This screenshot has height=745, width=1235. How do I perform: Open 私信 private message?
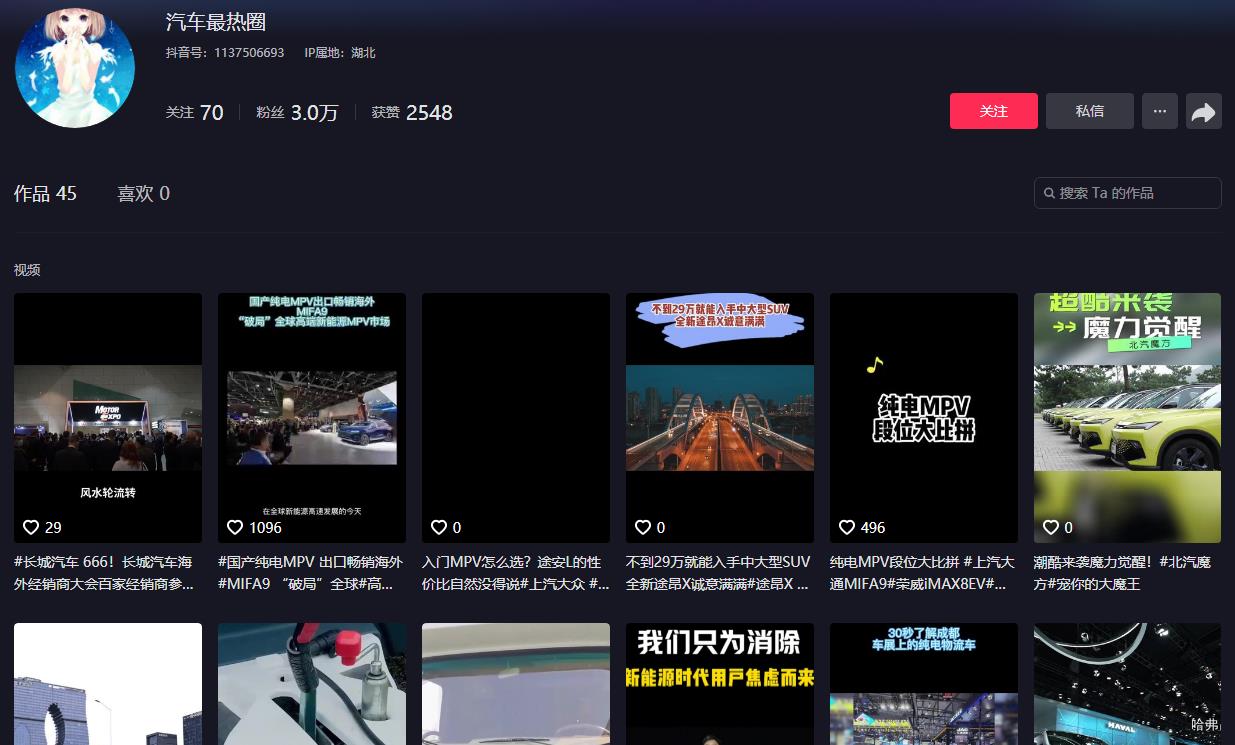[x=1089, y=111]
